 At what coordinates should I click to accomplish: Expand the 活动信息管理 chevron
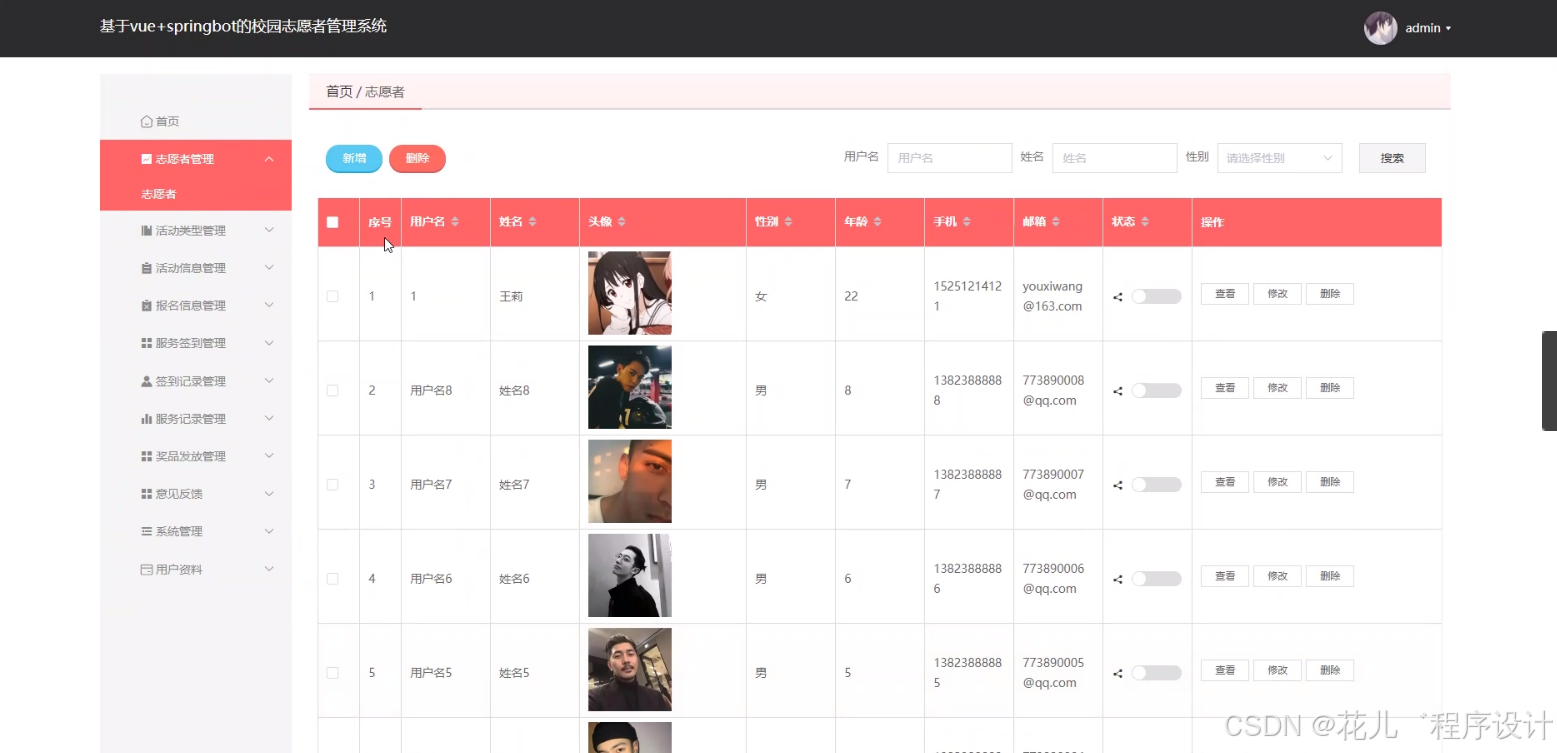[x=269, y=268]
